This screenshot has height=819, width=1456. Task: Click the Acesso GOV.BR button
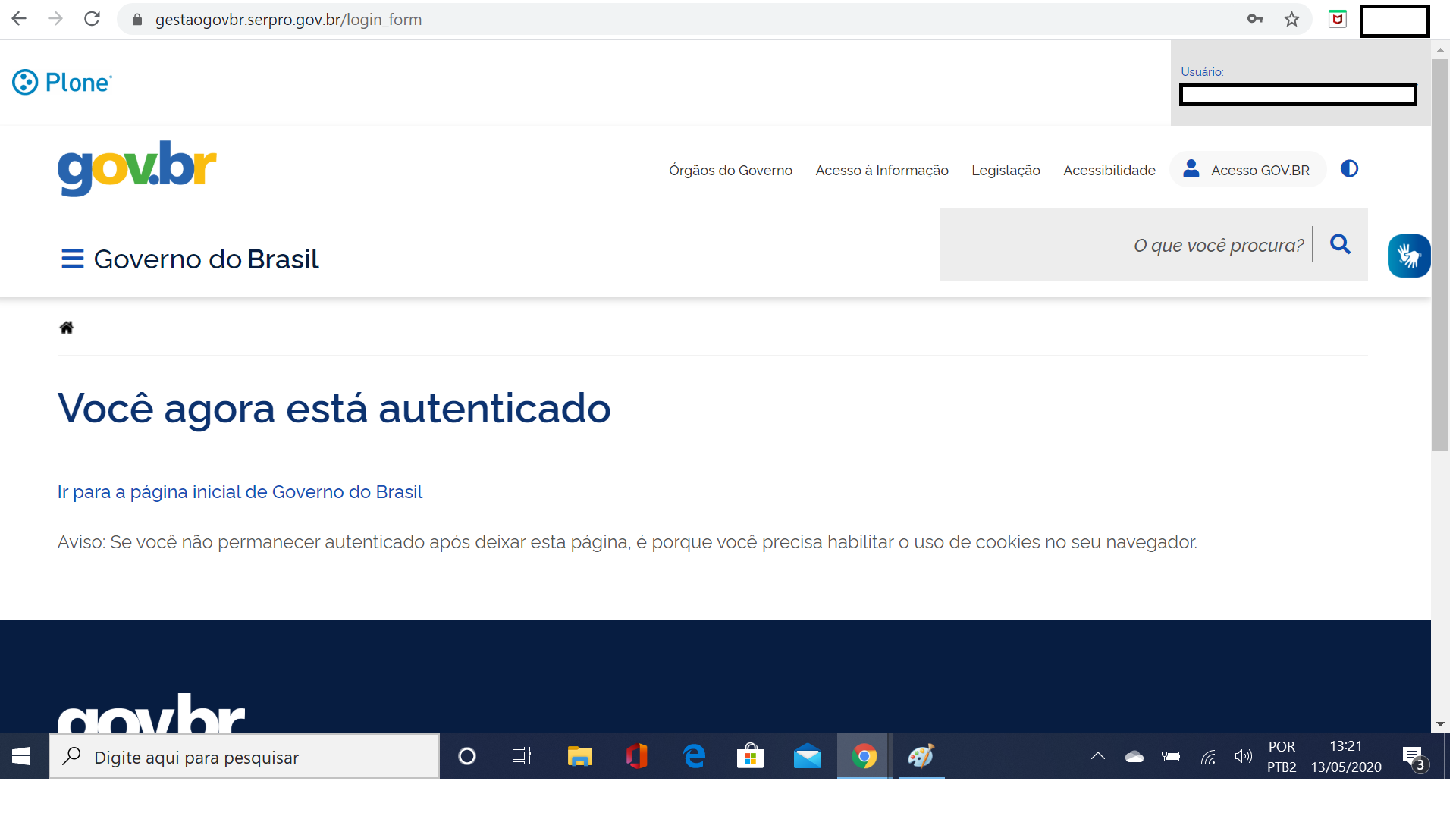point(1247,170)
